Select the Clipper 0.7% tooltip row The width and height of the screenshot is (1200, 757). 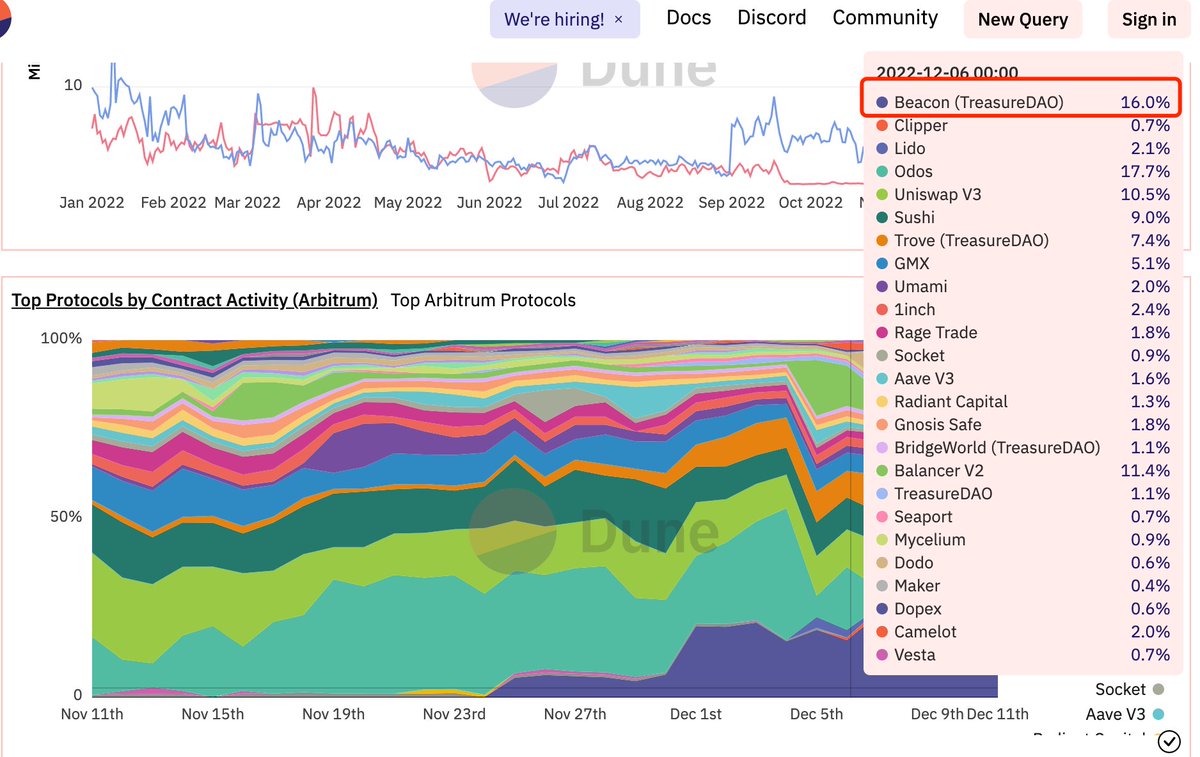(x=1023, y=125)
